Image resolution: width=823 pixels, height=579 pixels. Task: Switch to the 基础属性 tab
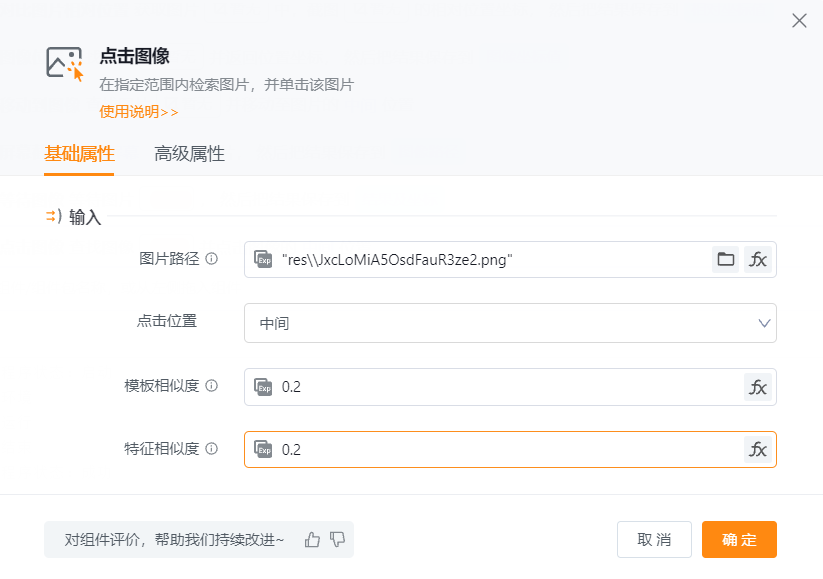(x=79, y=154)
